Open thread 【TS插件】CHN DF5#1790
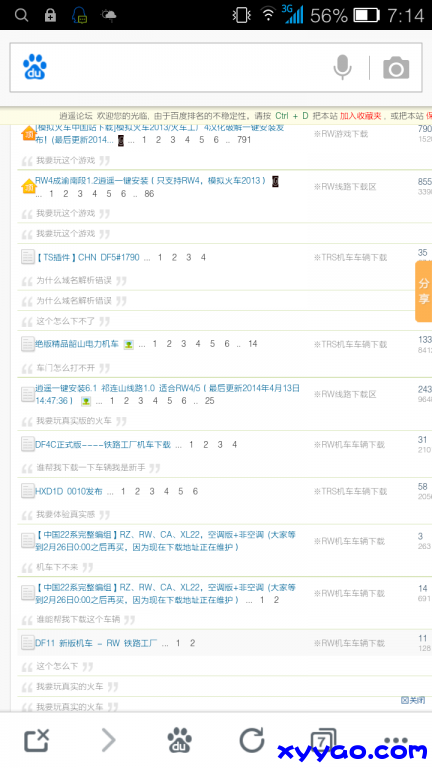This screenshot has width=432, height=768. pos(88,257)
